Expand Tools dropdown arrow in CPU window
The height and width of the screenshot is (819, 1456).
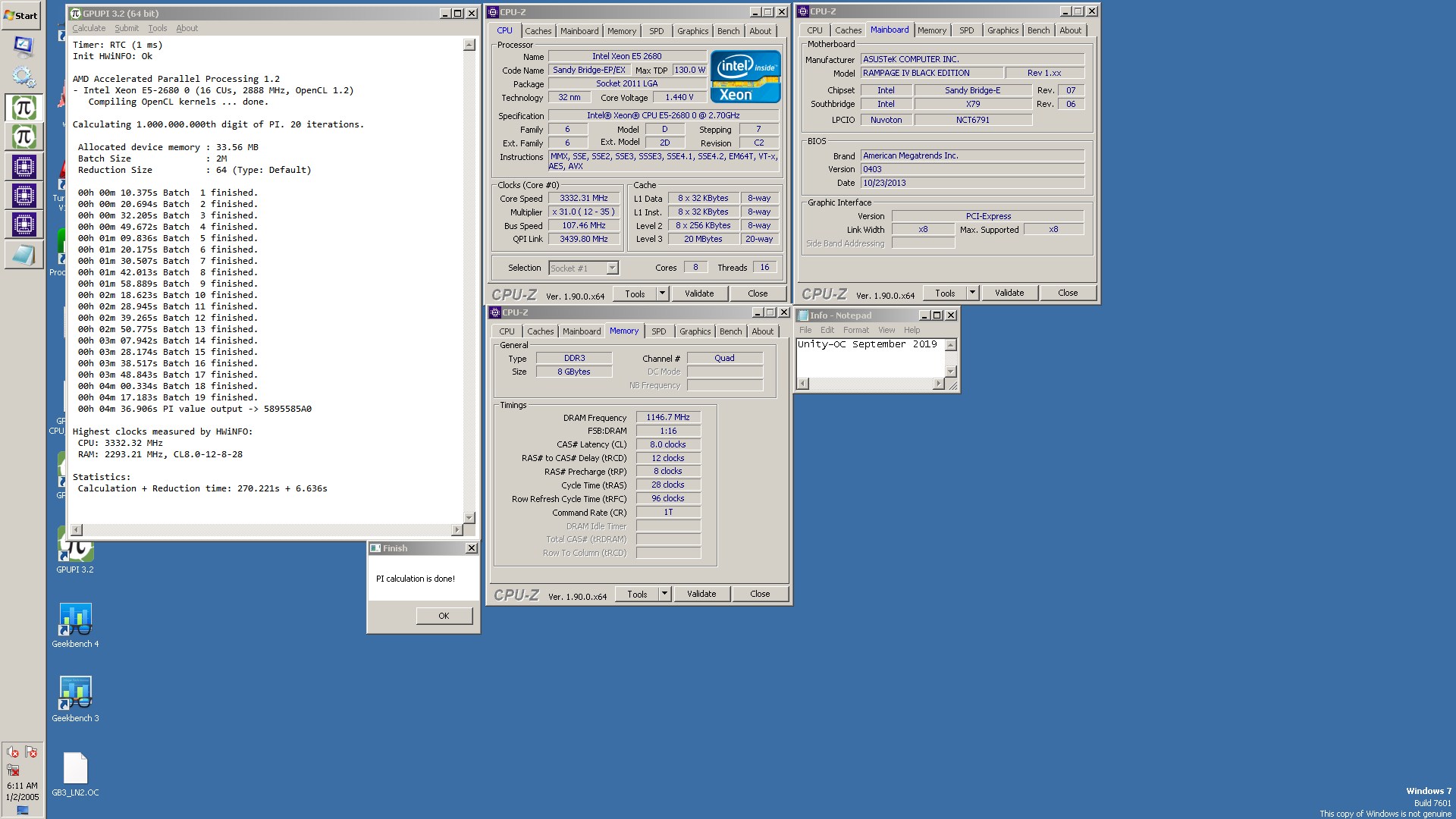(x=662, y=293)
